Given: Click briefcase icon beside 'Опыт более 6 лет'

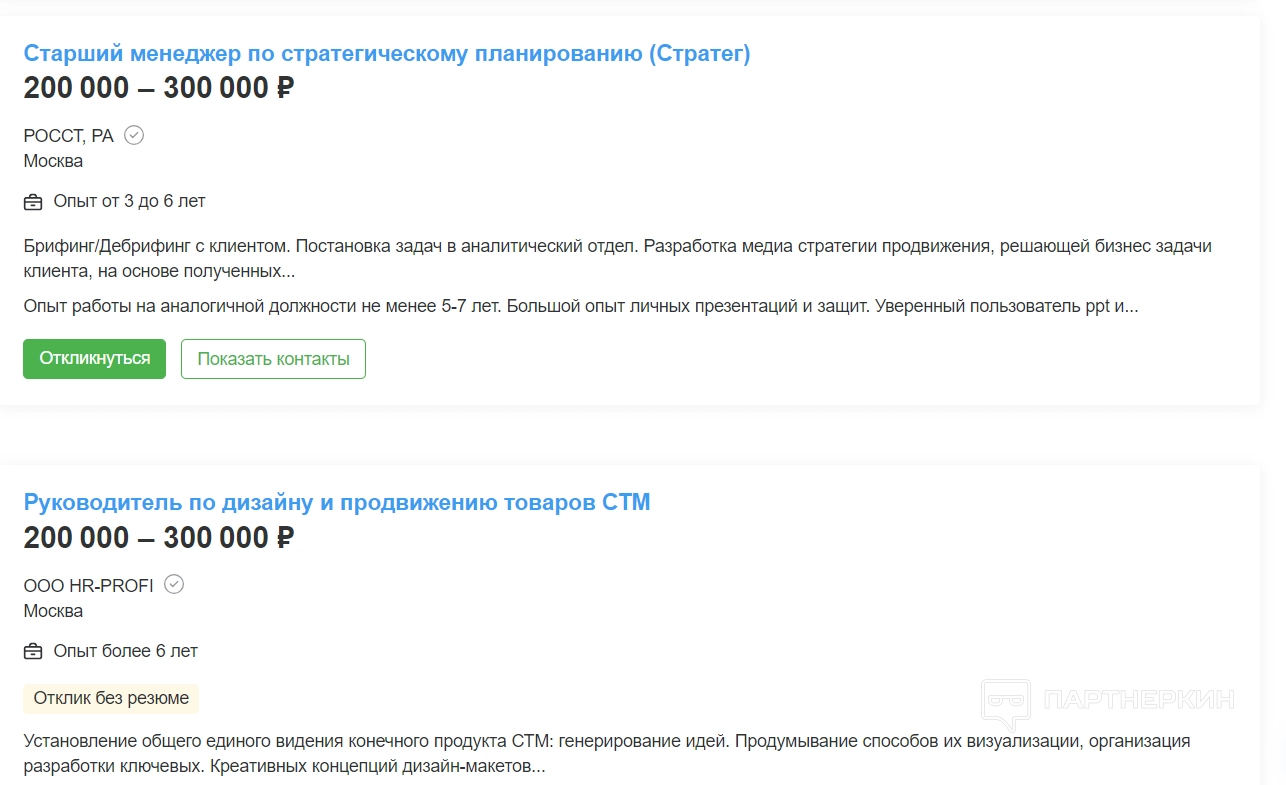Looking at the screenshot, I should (x=33, y=652).
